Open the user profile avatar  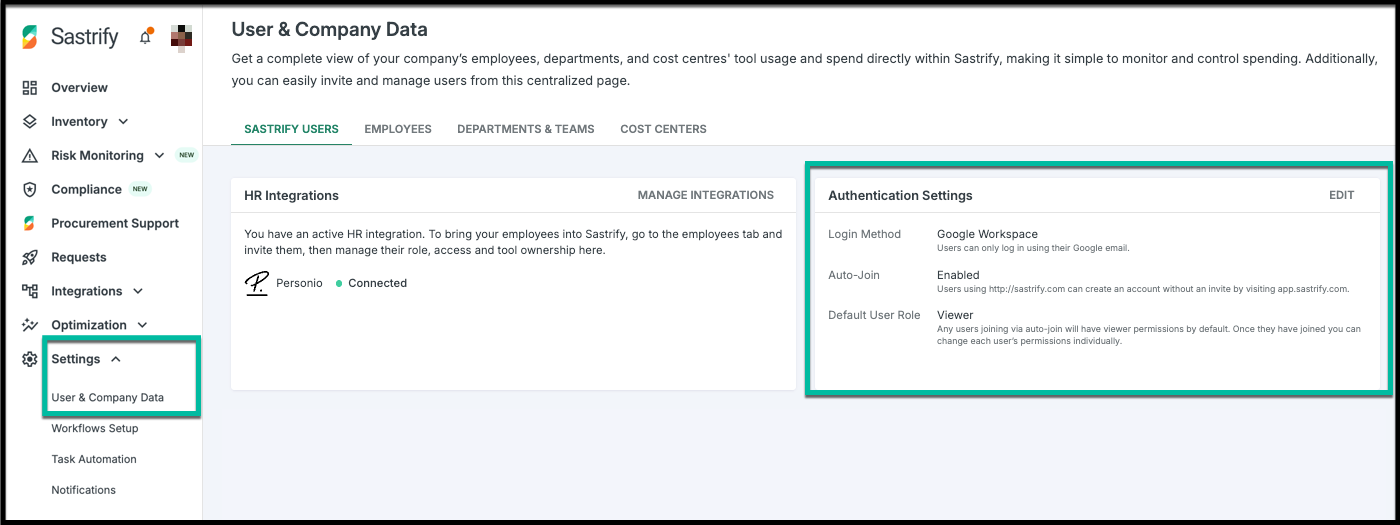click(181, 37)
